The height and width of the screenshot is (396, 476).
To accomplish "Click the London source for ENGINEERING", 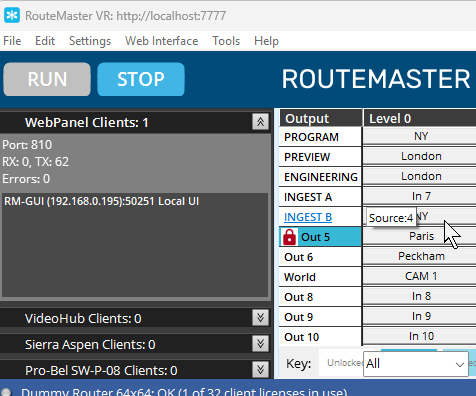I will [x=419, y=176].
